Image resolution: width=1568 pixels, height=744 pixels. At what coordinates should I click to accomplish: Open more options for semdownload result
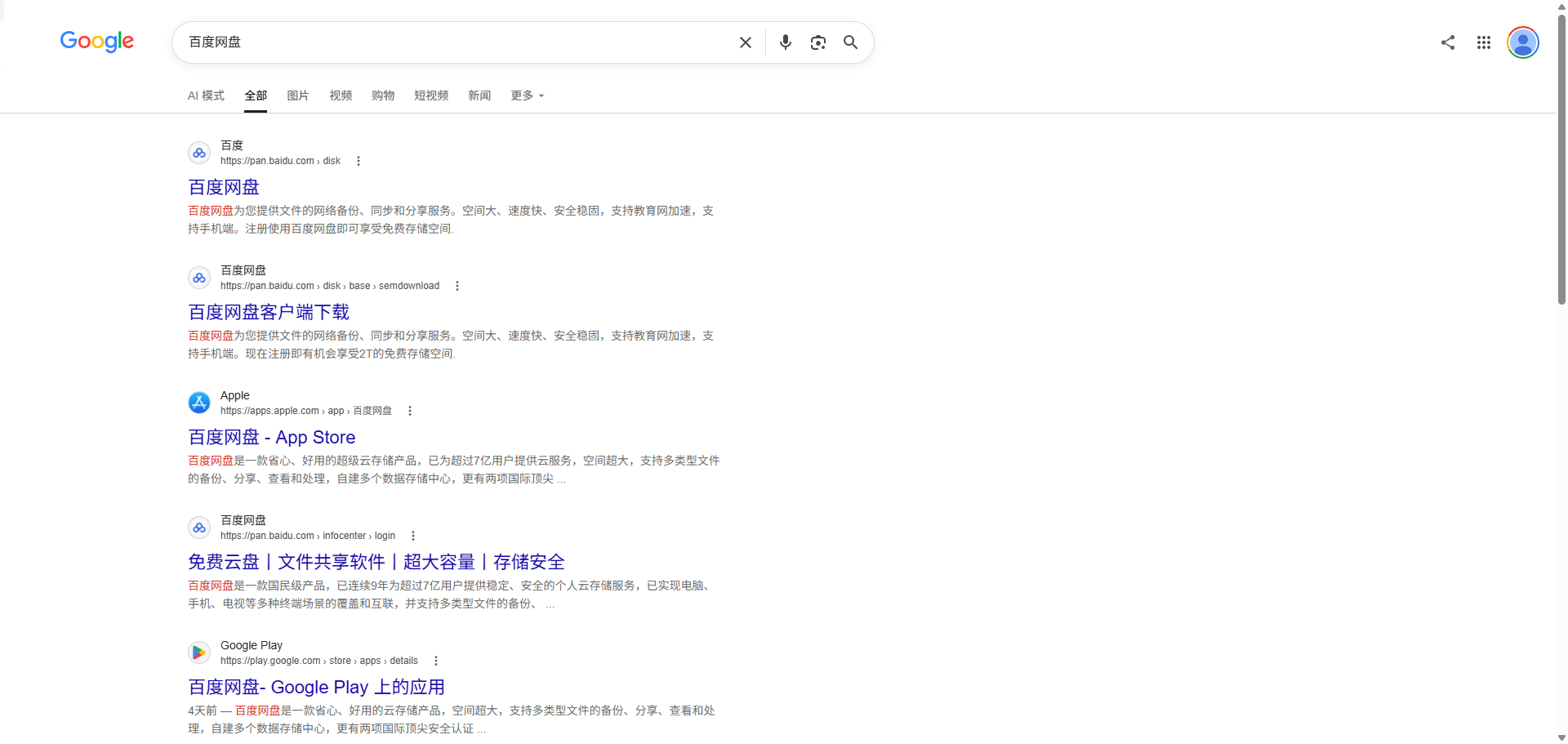[x=457, y=286]
